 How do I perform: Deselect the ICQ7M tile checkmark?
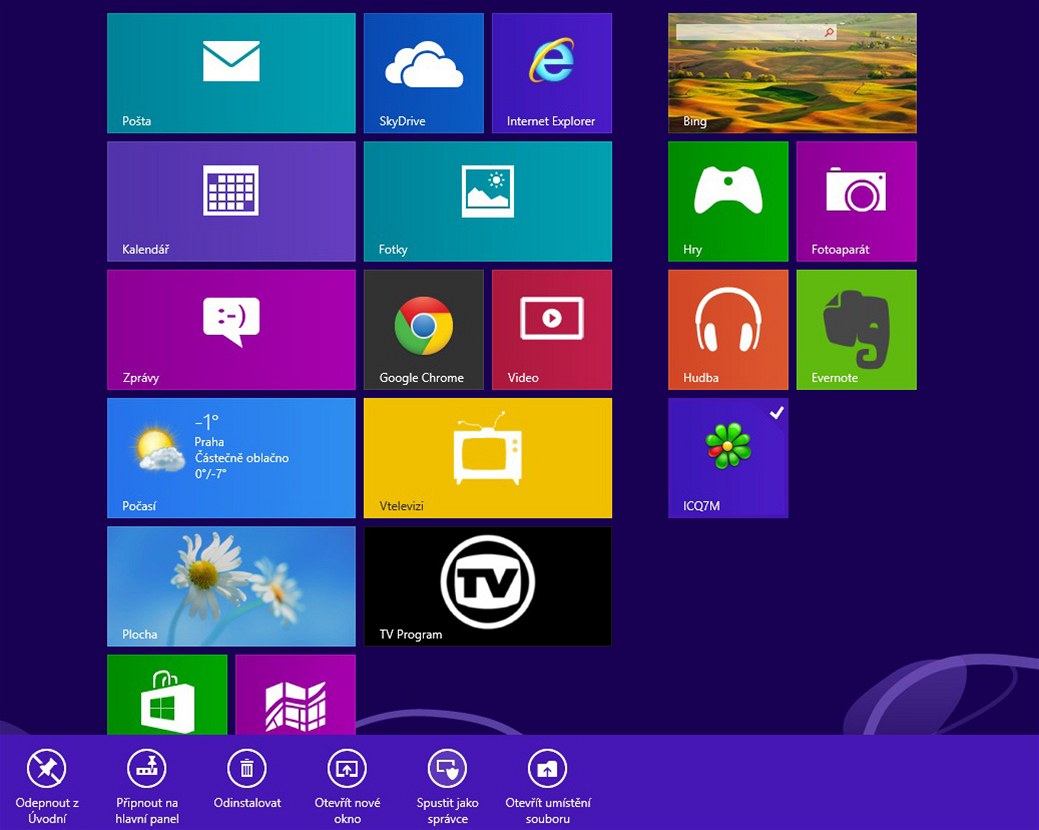tap(777, 413)
